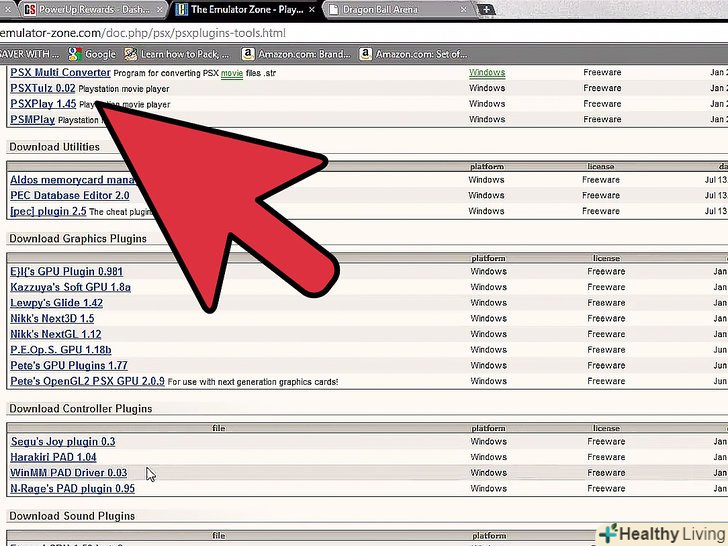
Task: Click 'file' header in Controller Plugins table
Action: pos(219,429)
